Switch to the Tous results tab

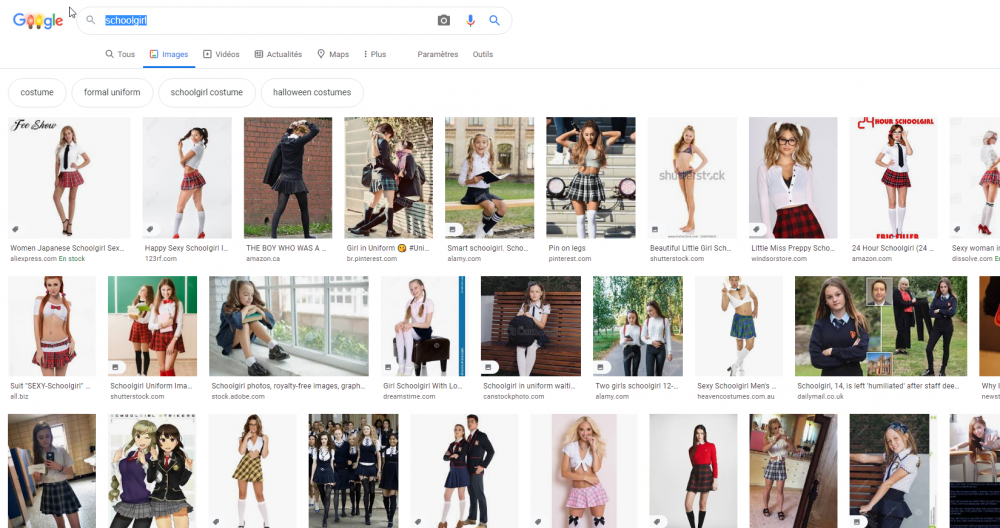(x=120, y=54)
